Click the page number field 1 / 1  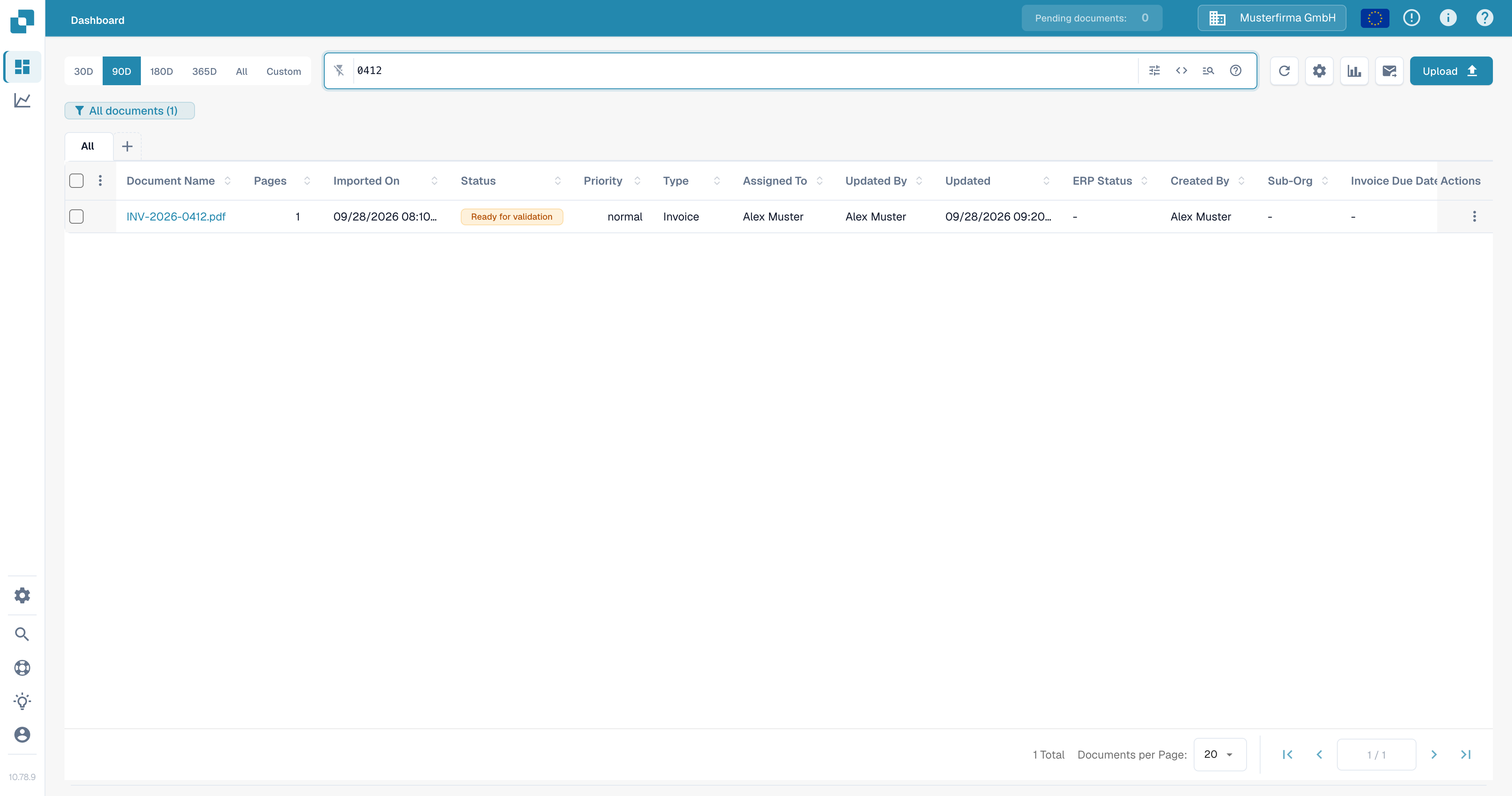(1376, 755)
